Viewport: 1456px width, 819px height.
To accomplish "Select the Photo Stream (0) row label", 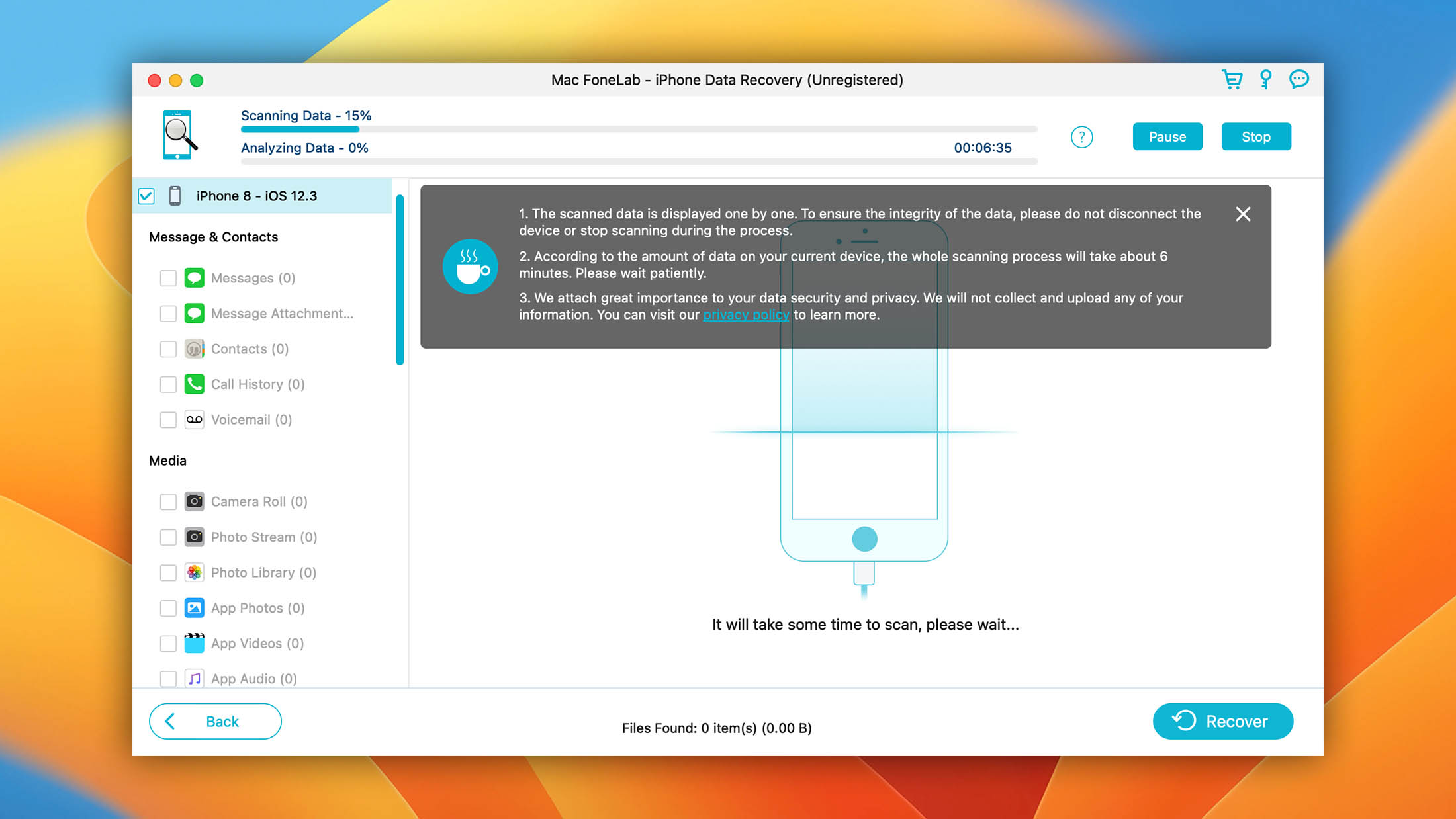I will (264, 537).
